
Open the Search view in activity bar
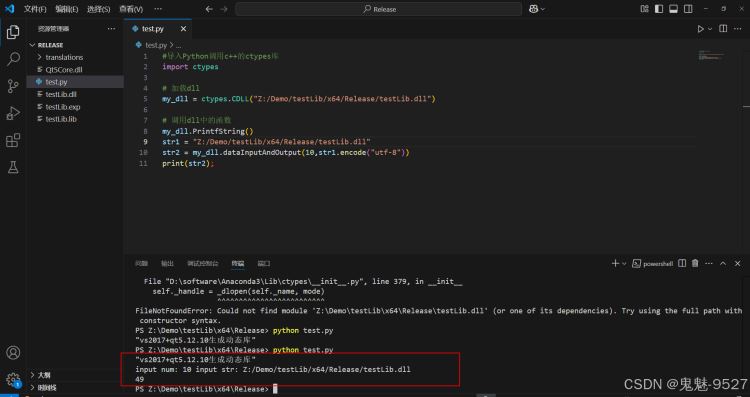click(x=13, y=59)
